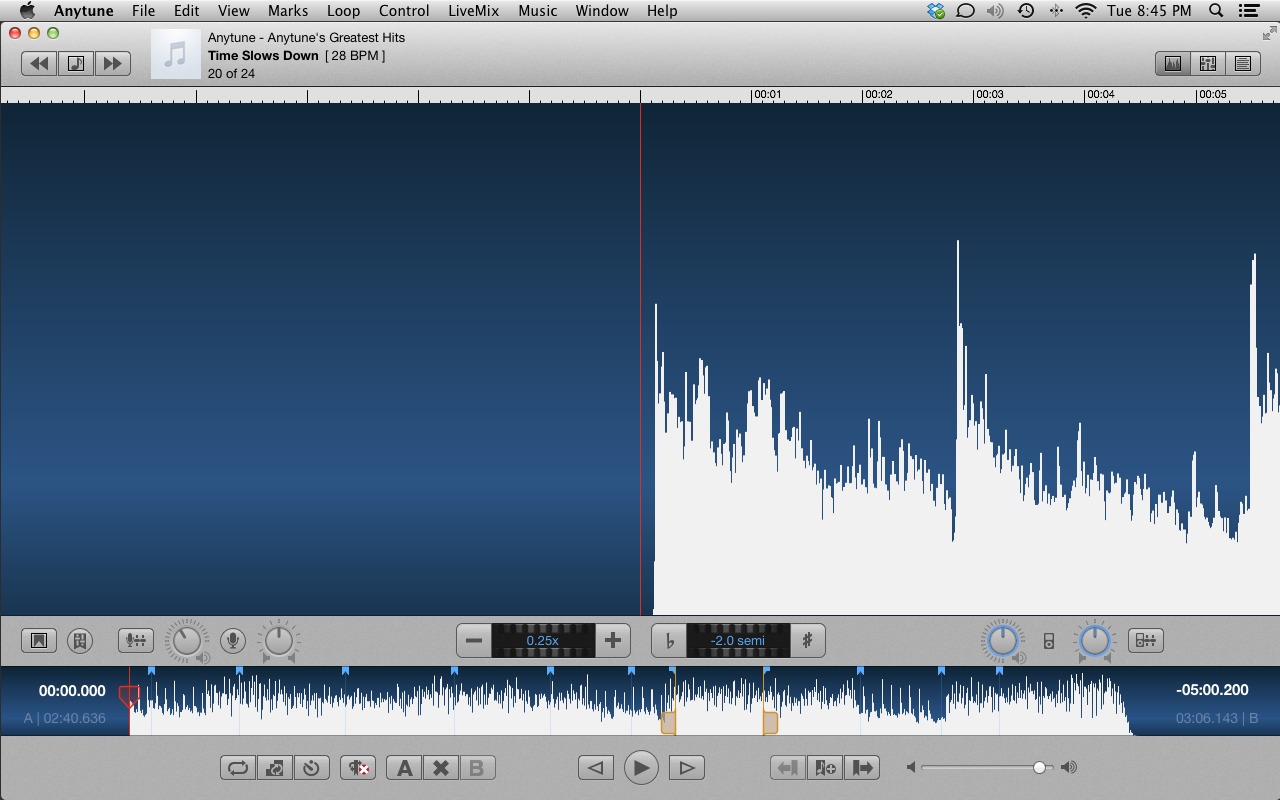Click the volume slider knob

click(1040, 767)
